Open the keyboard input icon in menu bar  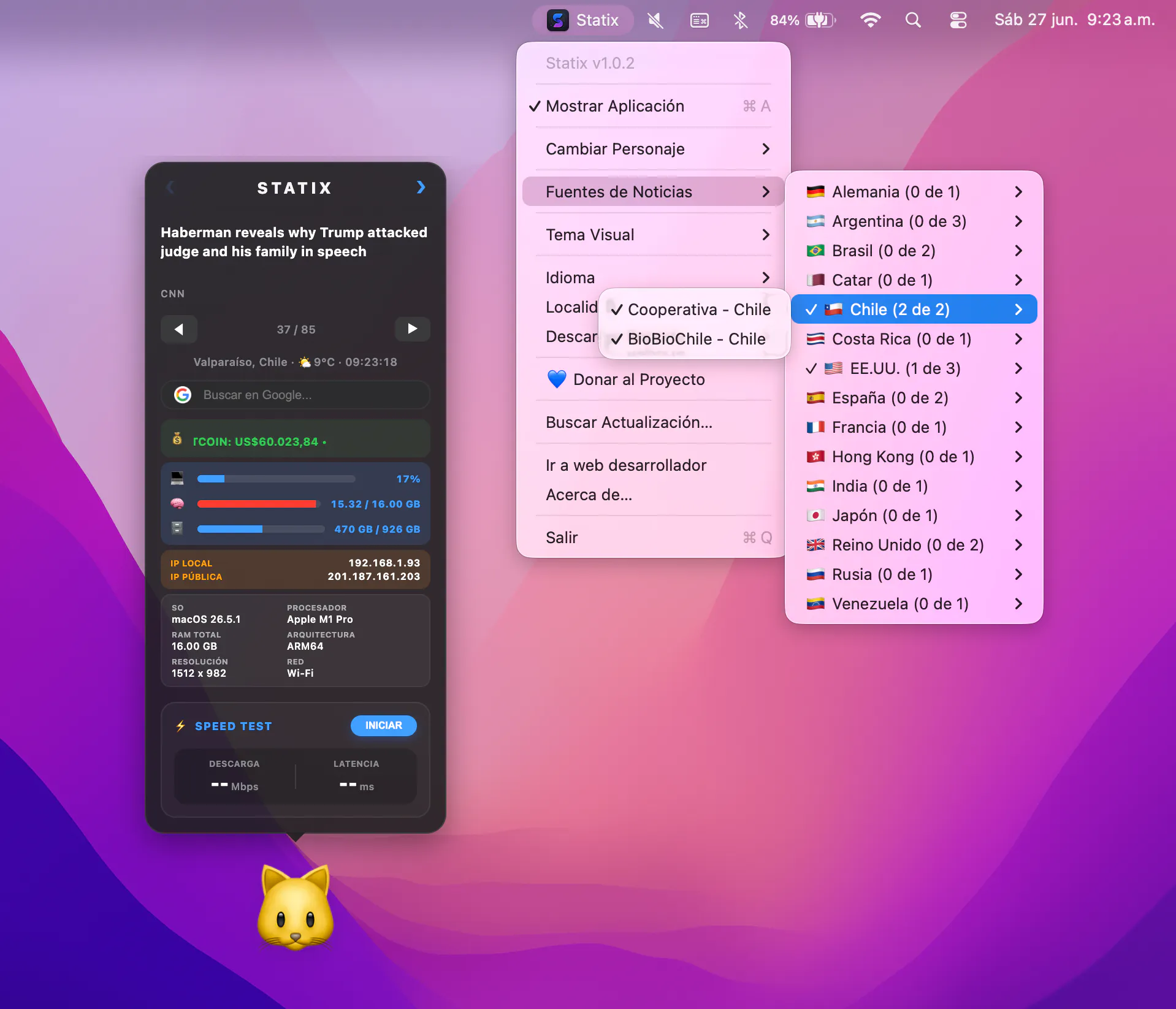pyautogui.click(x=700, y=20)
